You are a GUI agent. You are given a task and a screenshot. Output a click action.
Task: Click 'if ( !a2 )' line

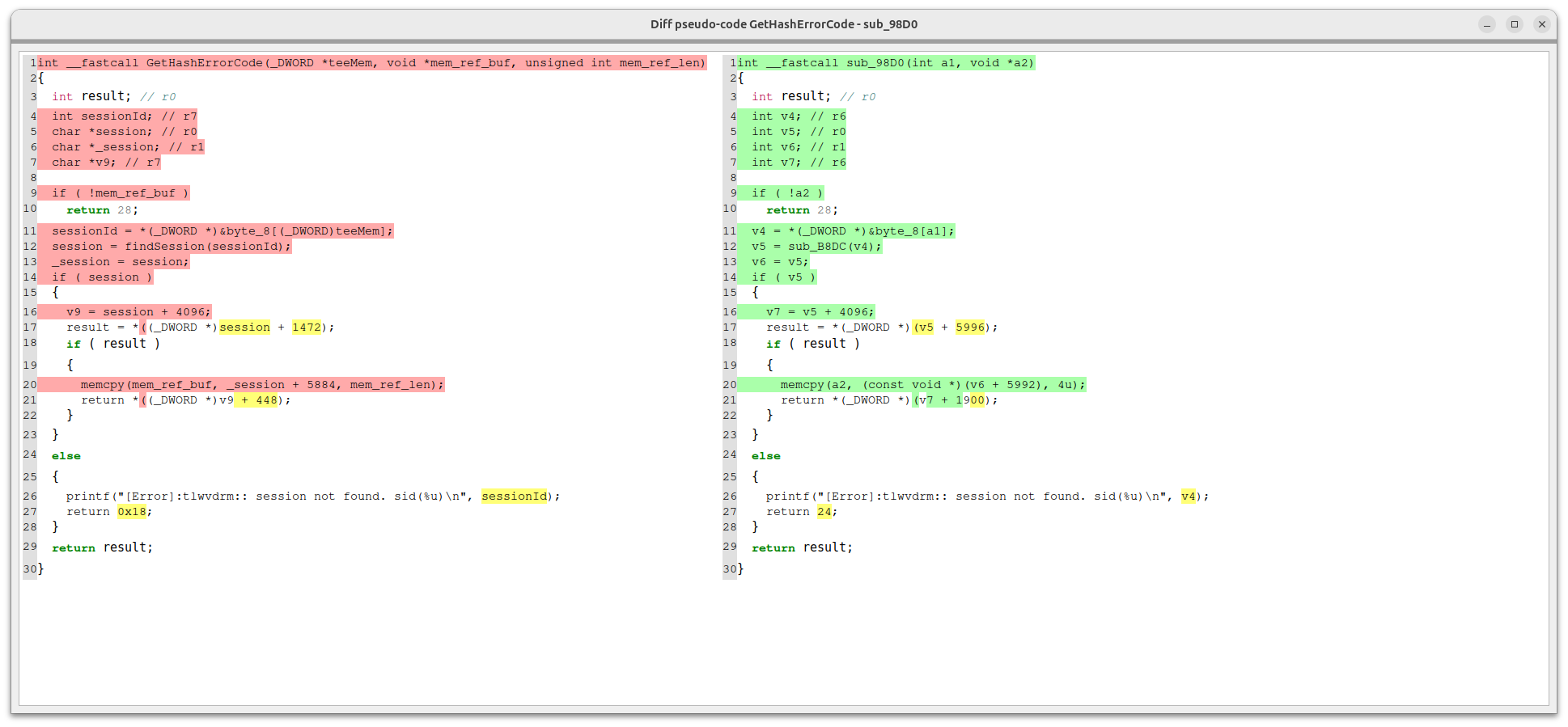[787, 193]
